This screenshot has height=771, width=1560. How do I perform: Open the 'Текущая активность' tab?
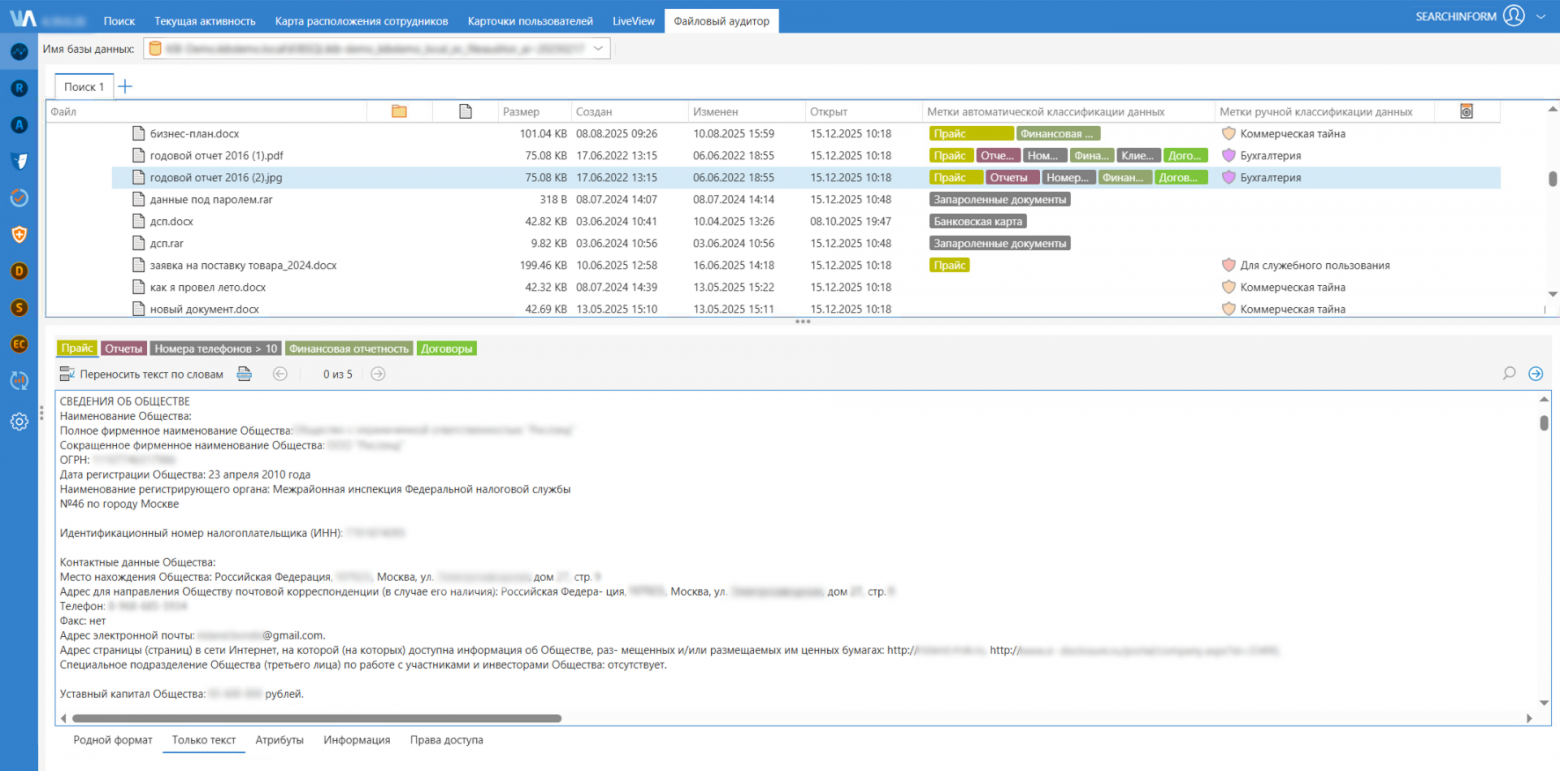point(205,21)
